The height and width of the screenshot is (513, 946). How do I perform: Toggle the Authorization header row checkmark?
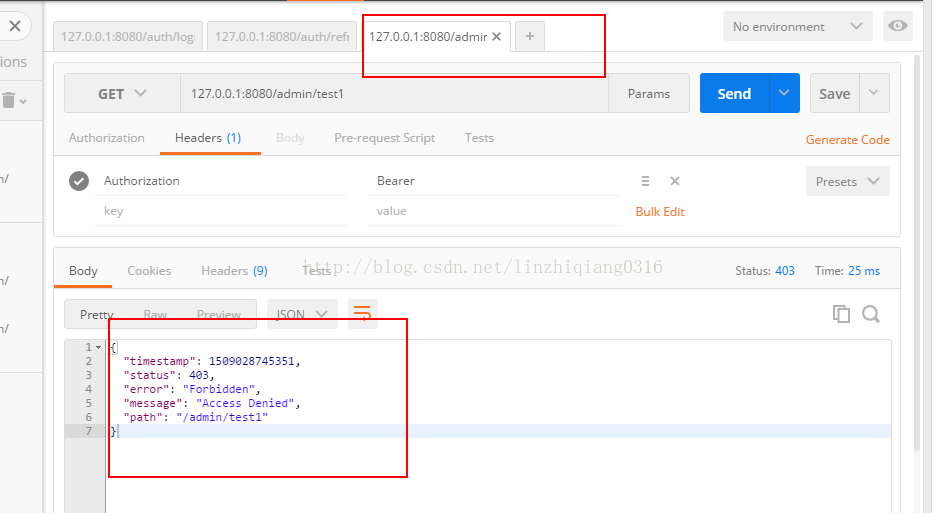[79, 181]
